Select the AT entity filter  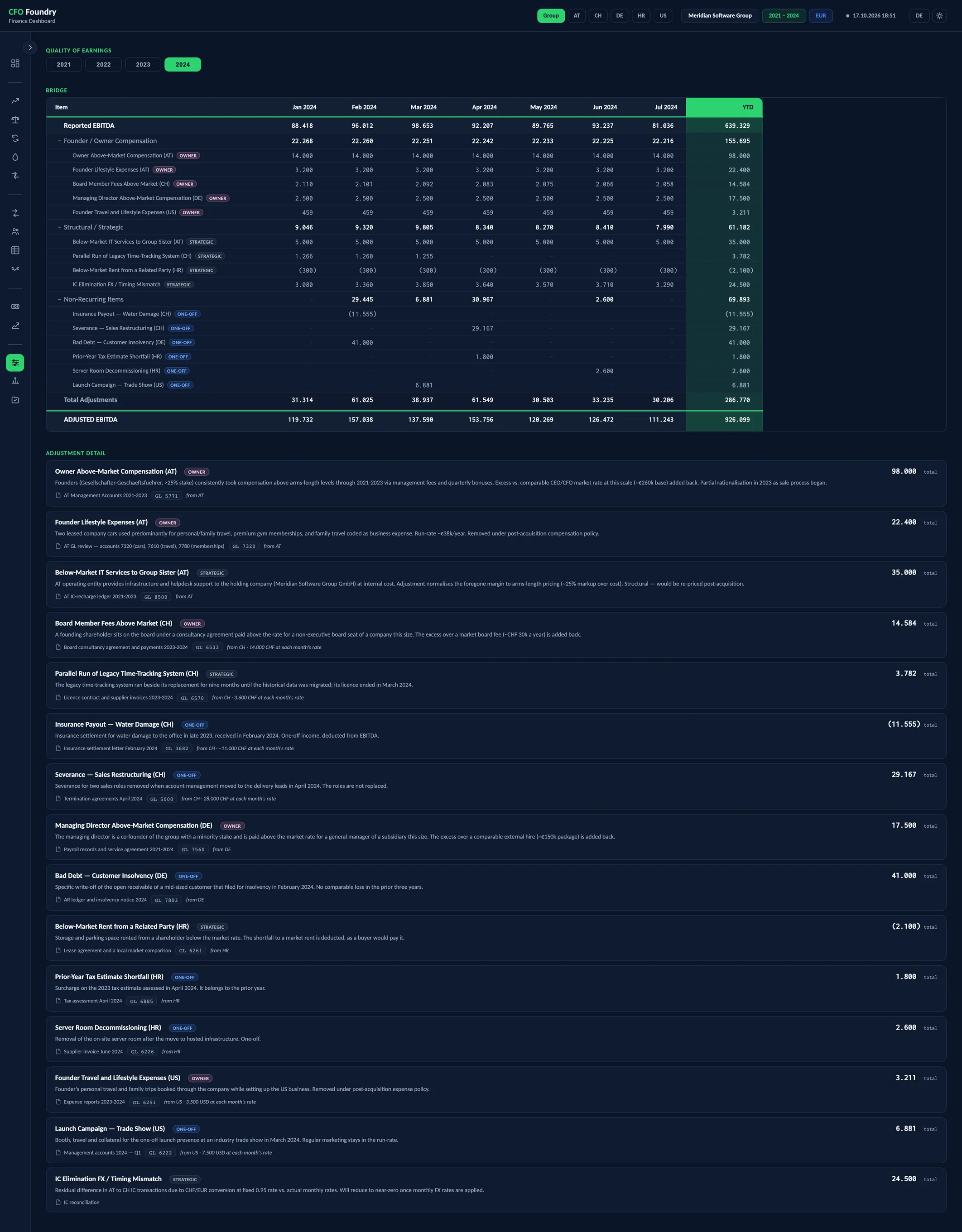click(x=577, y=16)
